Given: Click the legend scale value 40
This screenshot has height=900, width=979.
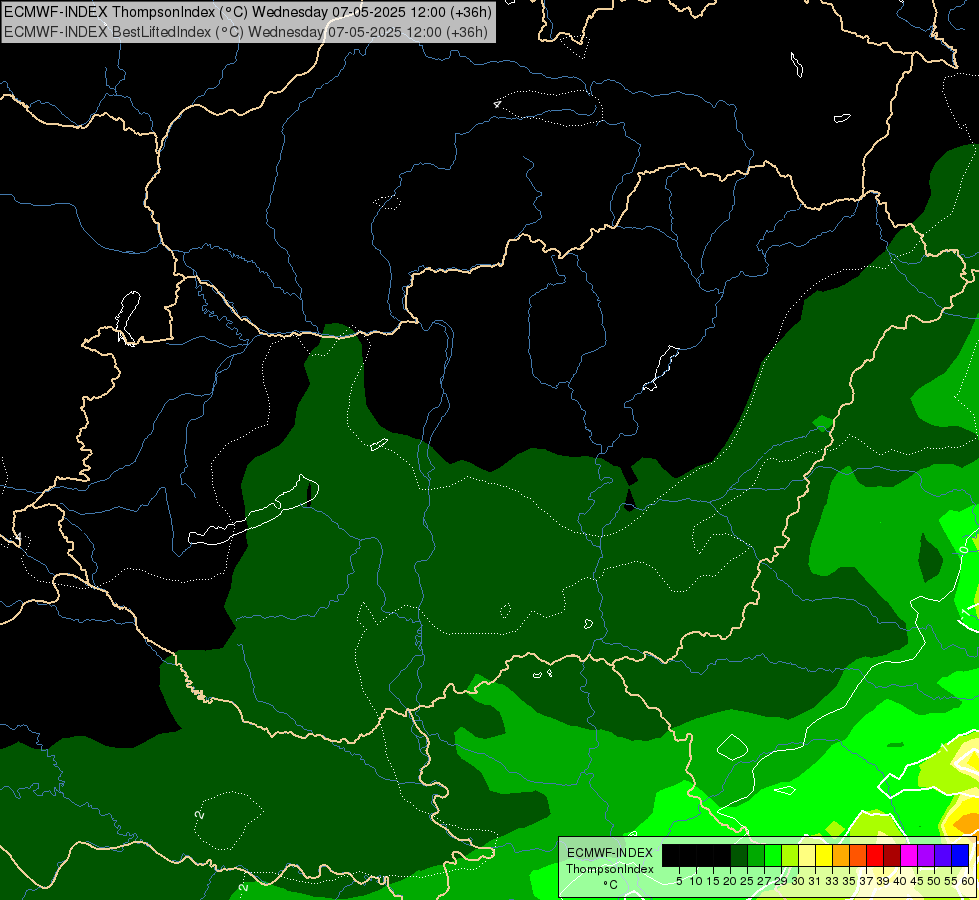Looking at the screenshot, I should pyautogui.click(x=900, y=881).
